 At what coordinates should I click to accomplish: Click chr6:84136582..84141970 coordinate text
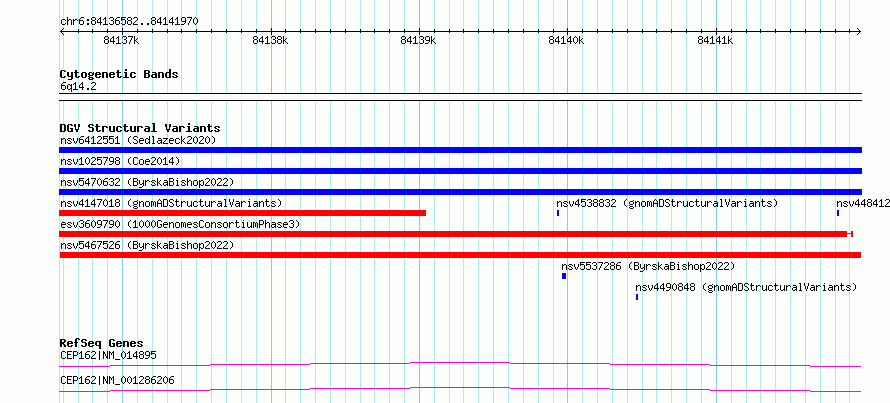[129, 22]
